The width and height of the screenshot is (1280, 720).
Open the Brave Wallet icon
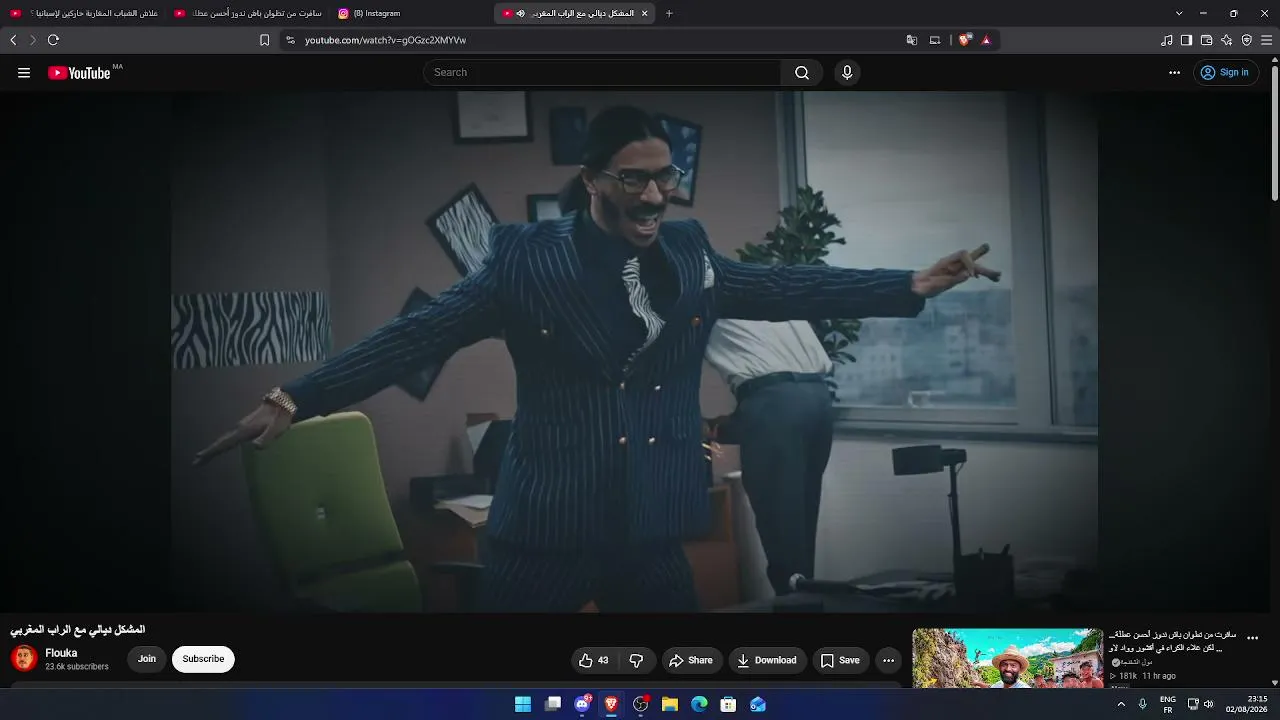pyautogui.click(x=1206, y=40)
